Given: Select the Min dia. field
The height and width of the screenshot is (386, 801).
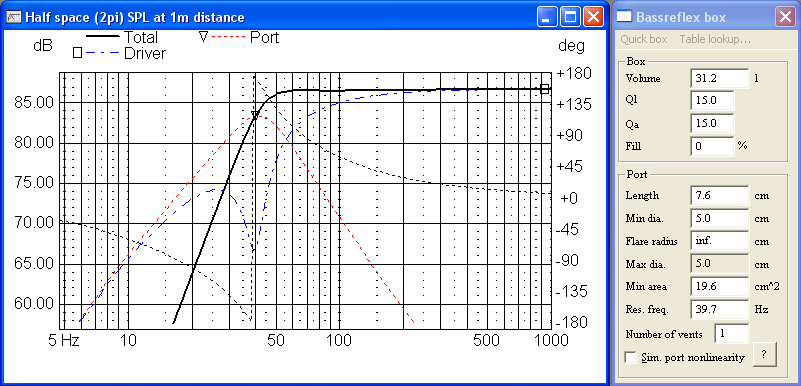Looking at the screenshot, I should (719, 219).
